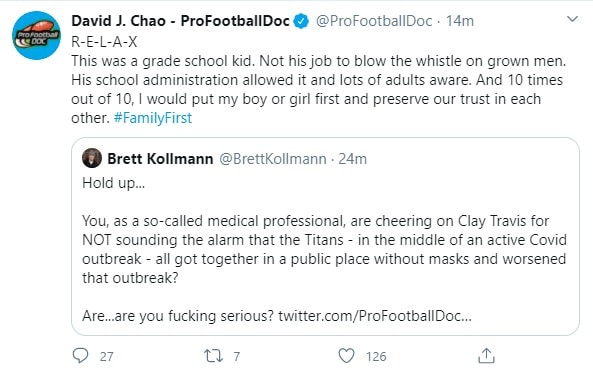Screen dimensions: 593x372
Task: Open the #FamilyFirst hashtag
Action: tap(153, 118)
